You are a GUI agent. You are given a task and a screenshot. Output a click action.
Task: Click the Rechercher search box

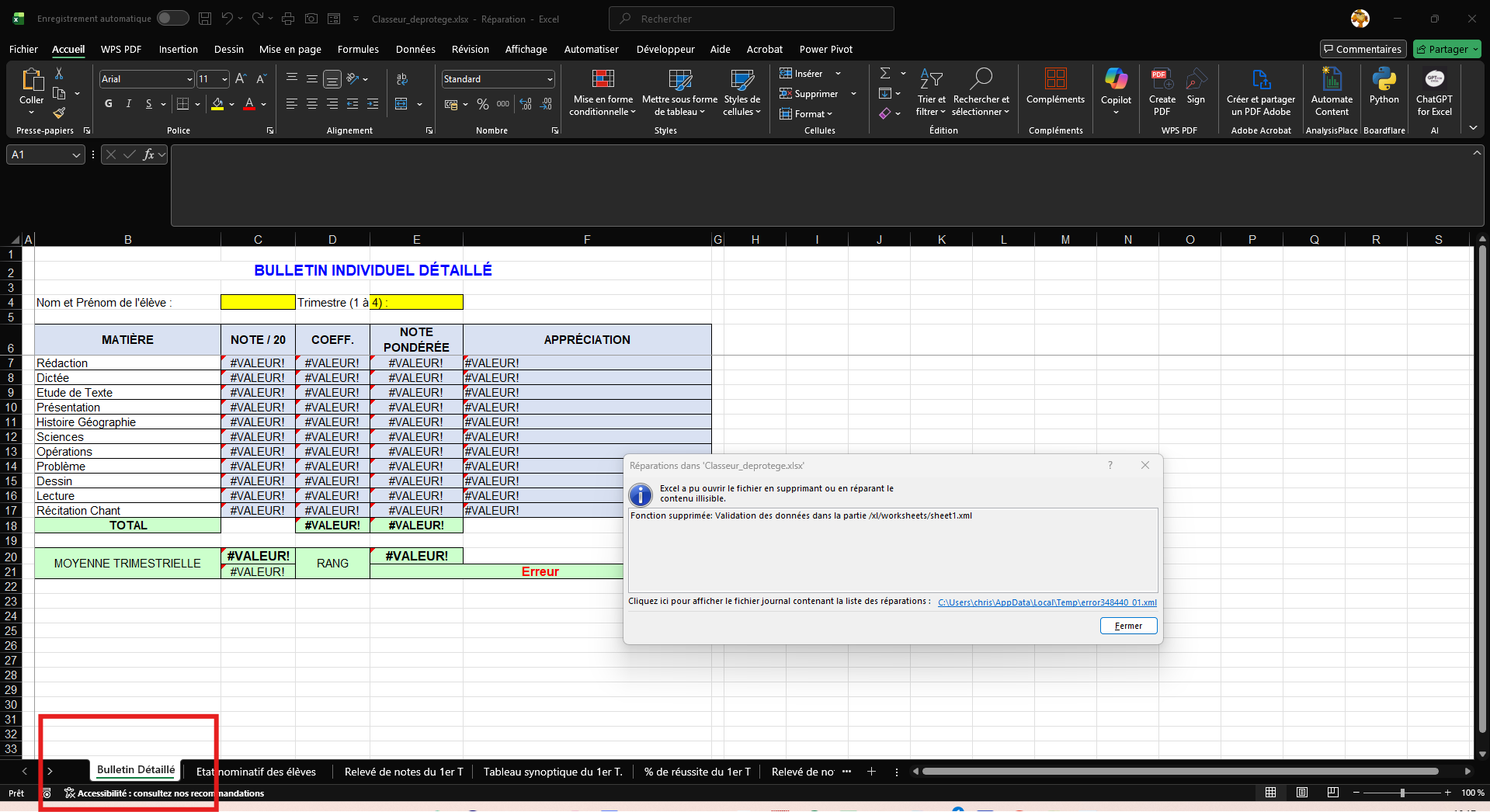[752, 19]
